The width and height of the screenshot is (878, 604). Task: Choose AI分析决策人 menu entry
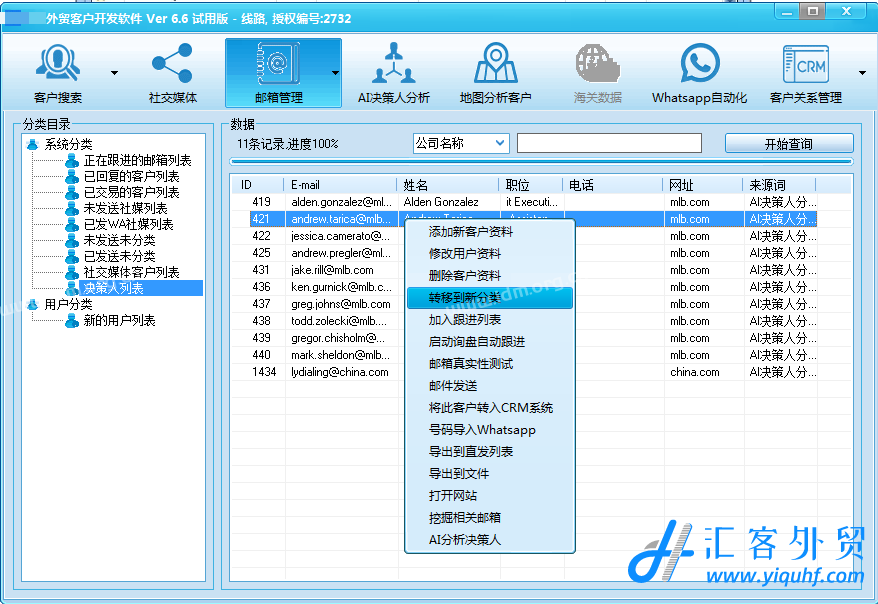point(490,540)
